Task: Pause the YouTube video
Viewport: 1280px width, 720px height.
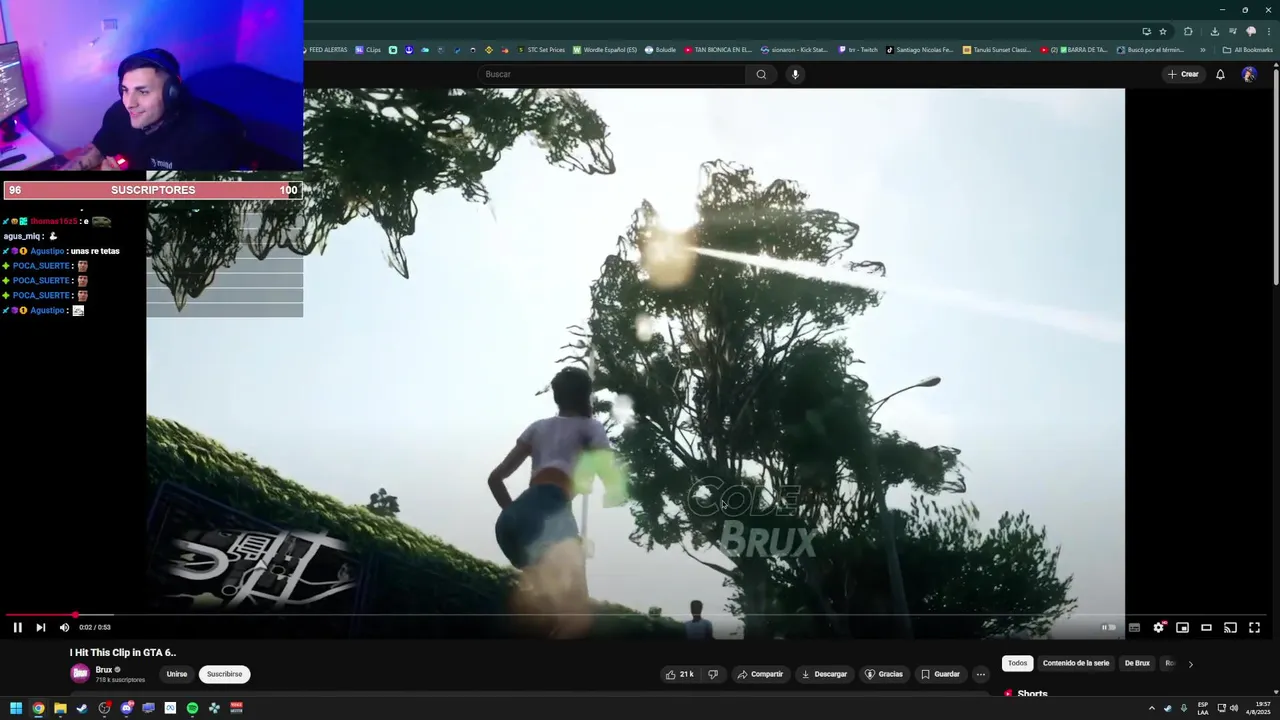Action: coord(17,627)
